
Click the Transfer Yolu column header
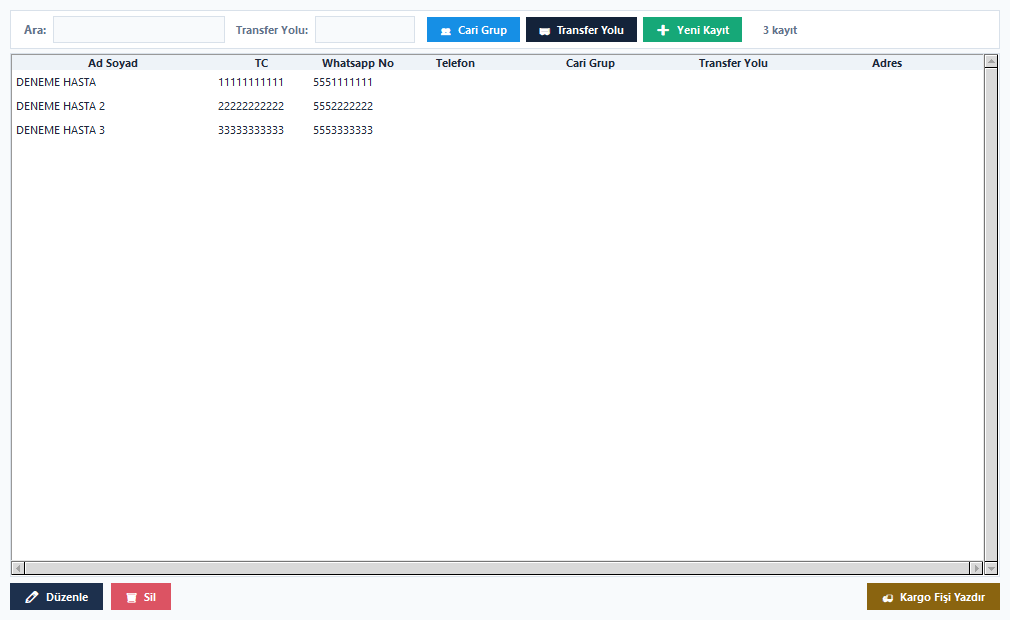coord(733,63)
